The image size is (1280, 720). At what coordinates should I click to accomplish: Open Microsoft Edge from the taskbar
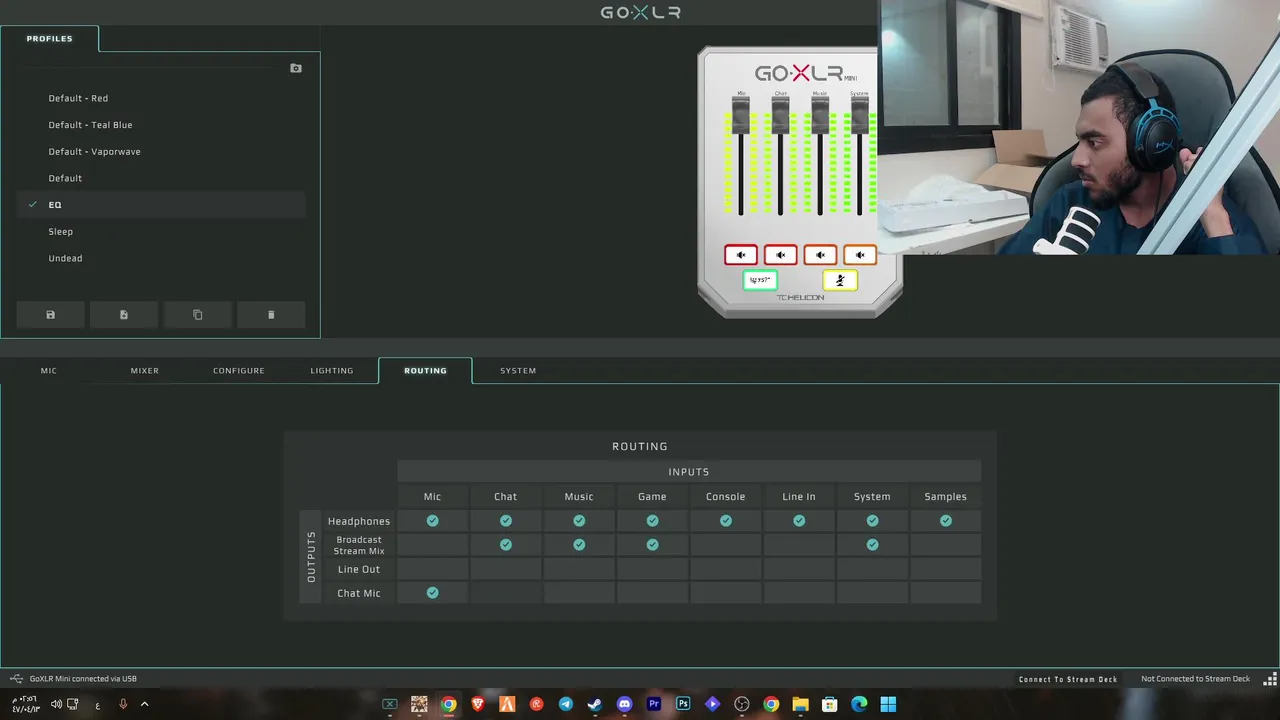[x=859, y=704]
